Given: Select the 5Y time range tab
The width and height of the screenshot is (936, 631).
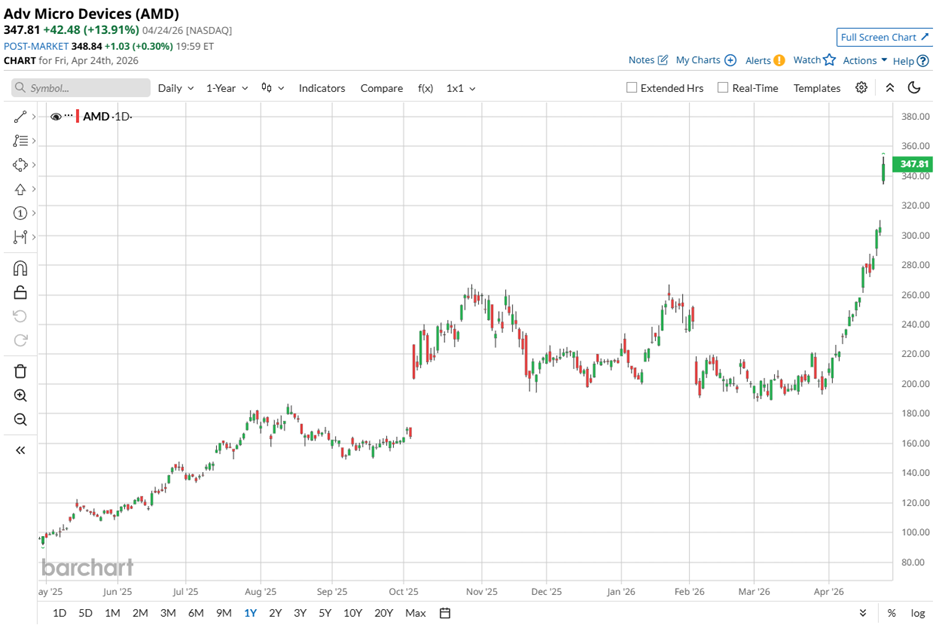Looking at the screenshot, I should (326, 613).
